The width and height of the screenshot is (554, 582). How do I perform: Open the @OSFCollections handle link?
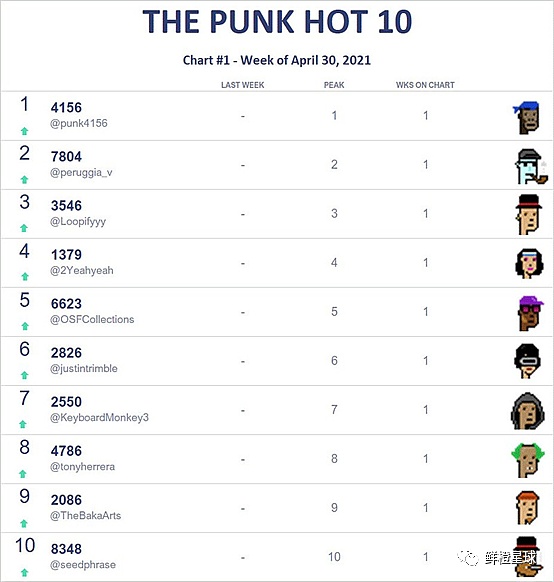[x=92, y=319]
